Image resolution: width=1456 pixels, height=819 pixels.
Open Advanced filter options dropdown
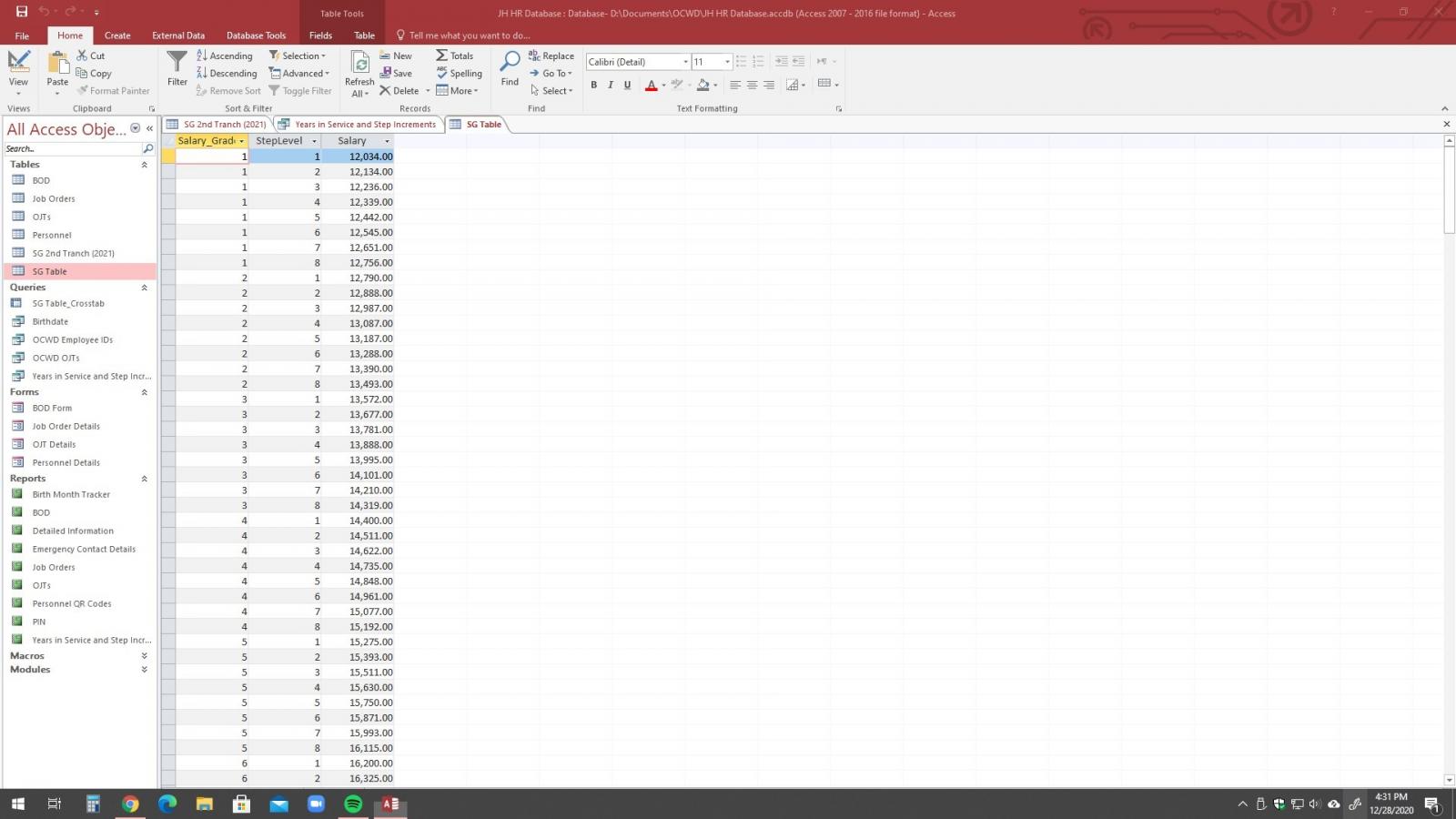click(x=299, y=73)
